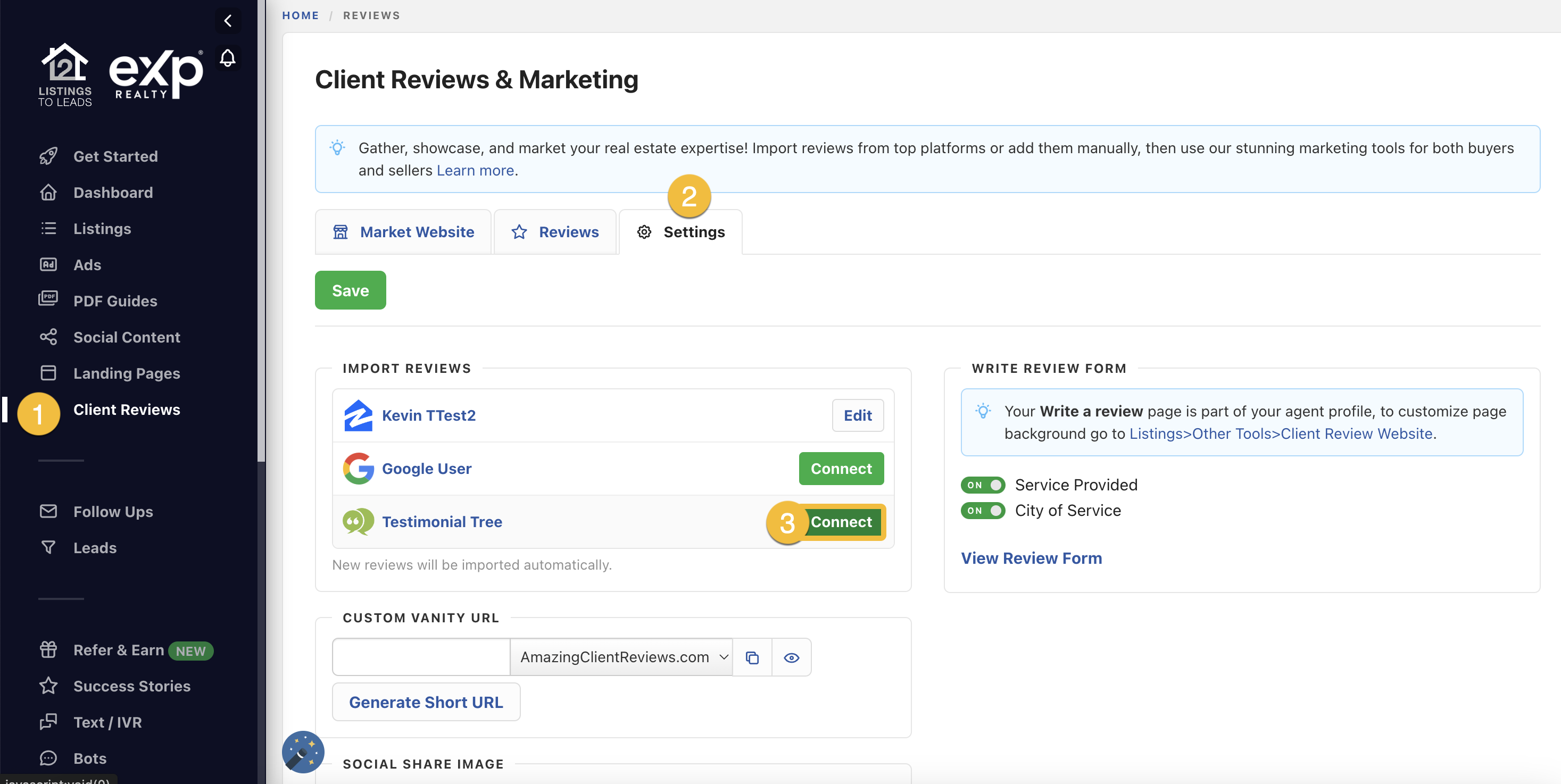Click Generate Short URL button

click(x=426, y=702)
